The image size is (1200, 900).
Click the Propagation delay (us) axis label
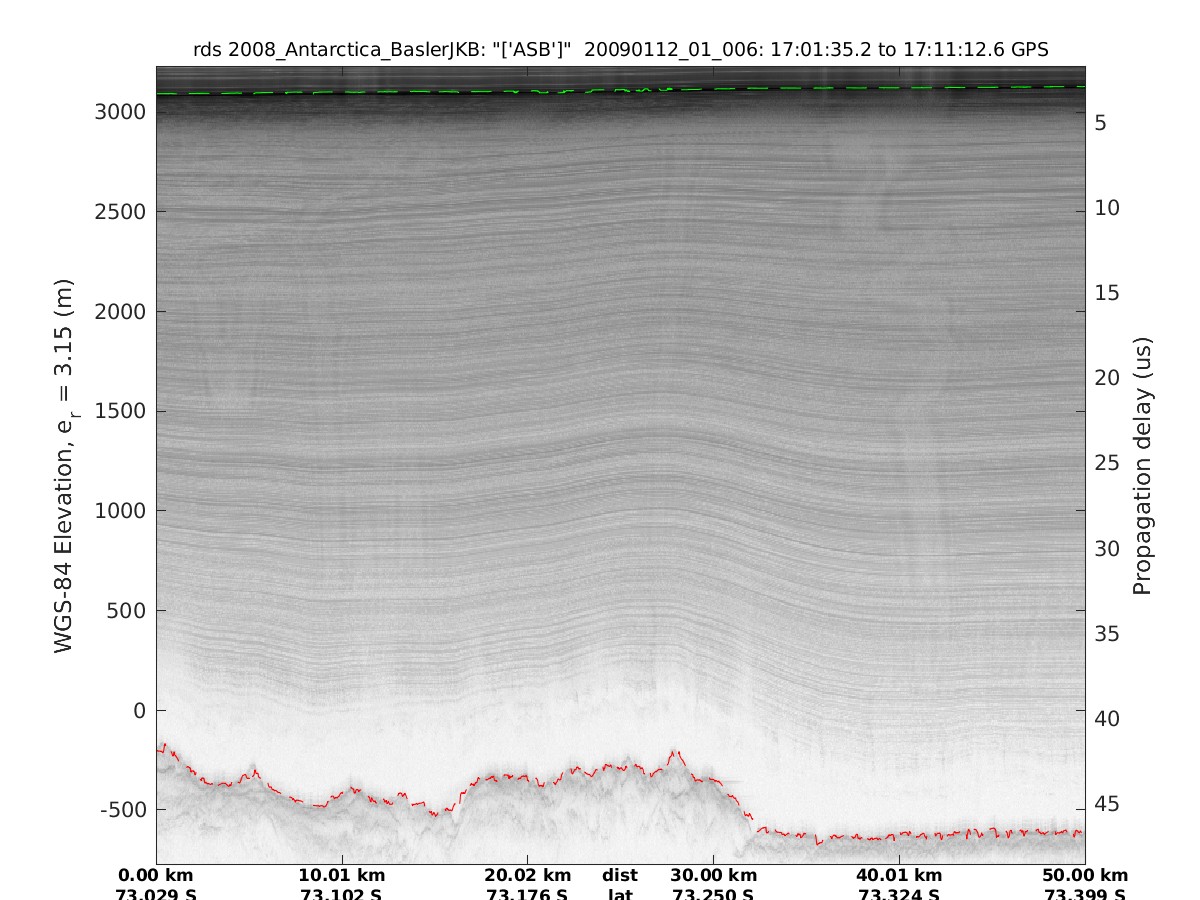[1142, 466]
